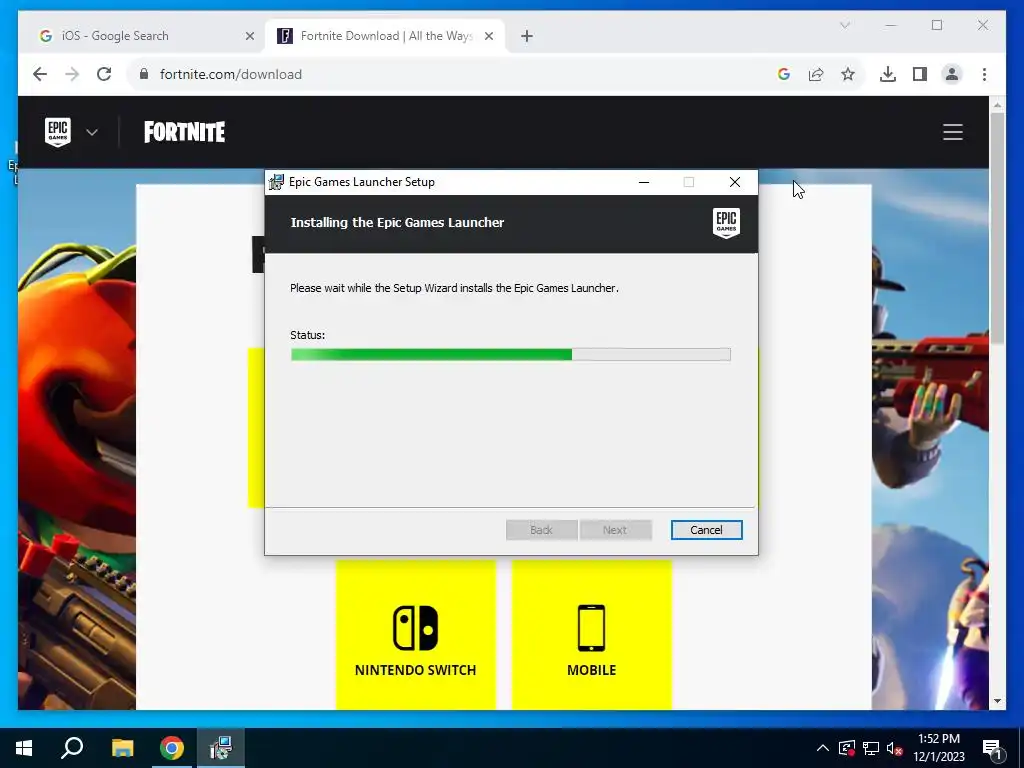Toggle Chrome side panel
The width and height of the screenshot is (1024, 768).
coord(920,74)
